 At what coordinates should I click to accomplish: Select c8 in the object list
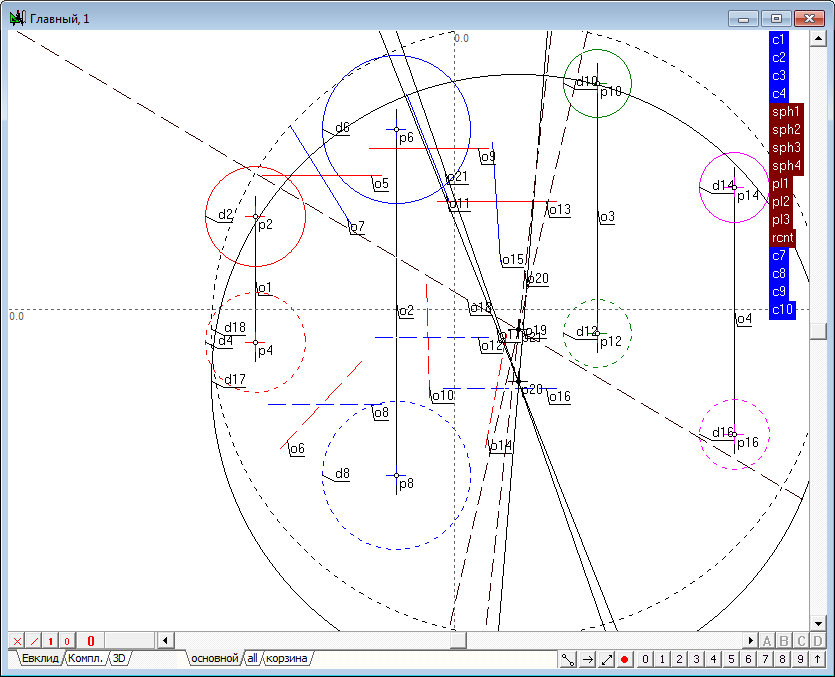pyautogui.click(x=779, y=274)
